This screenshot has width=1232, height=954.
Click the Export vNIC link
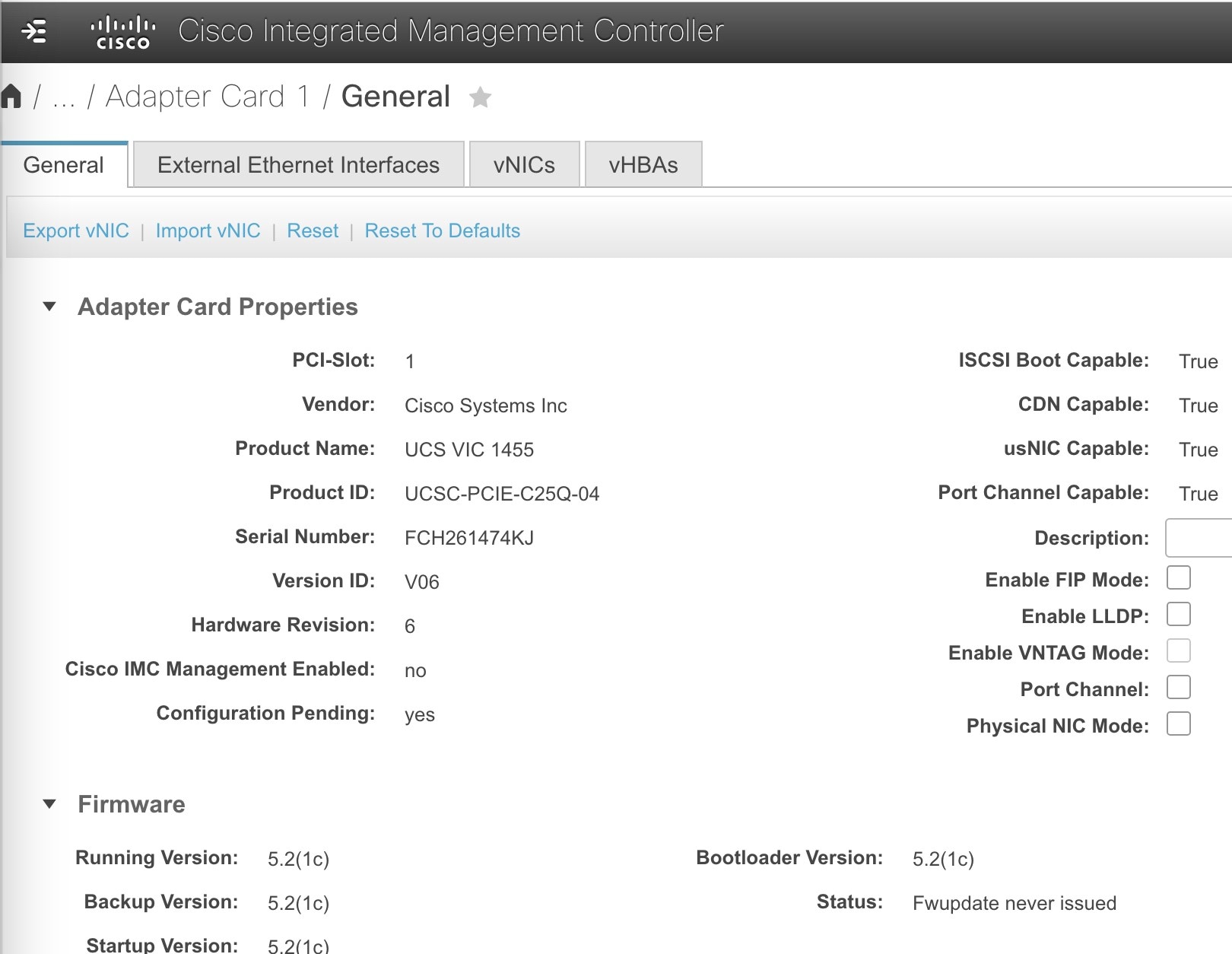pos(75,231)
